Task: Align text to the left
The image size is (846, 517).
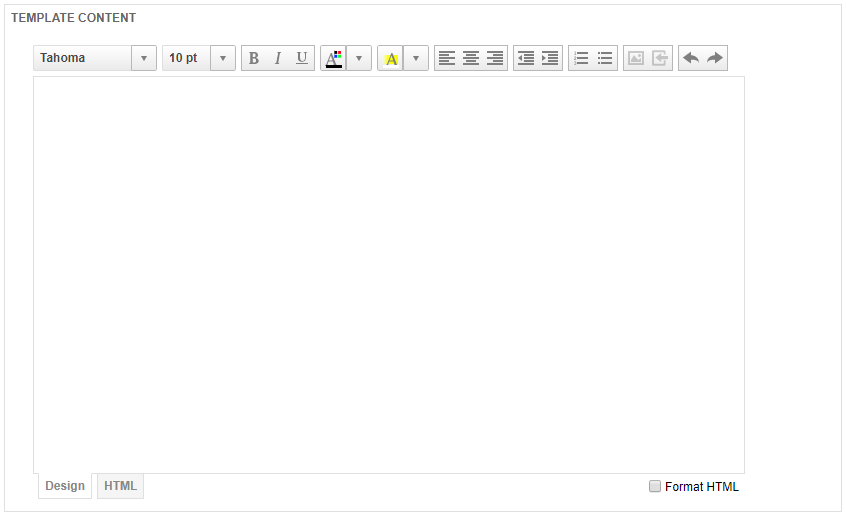Action: click(x=447, y=58)
